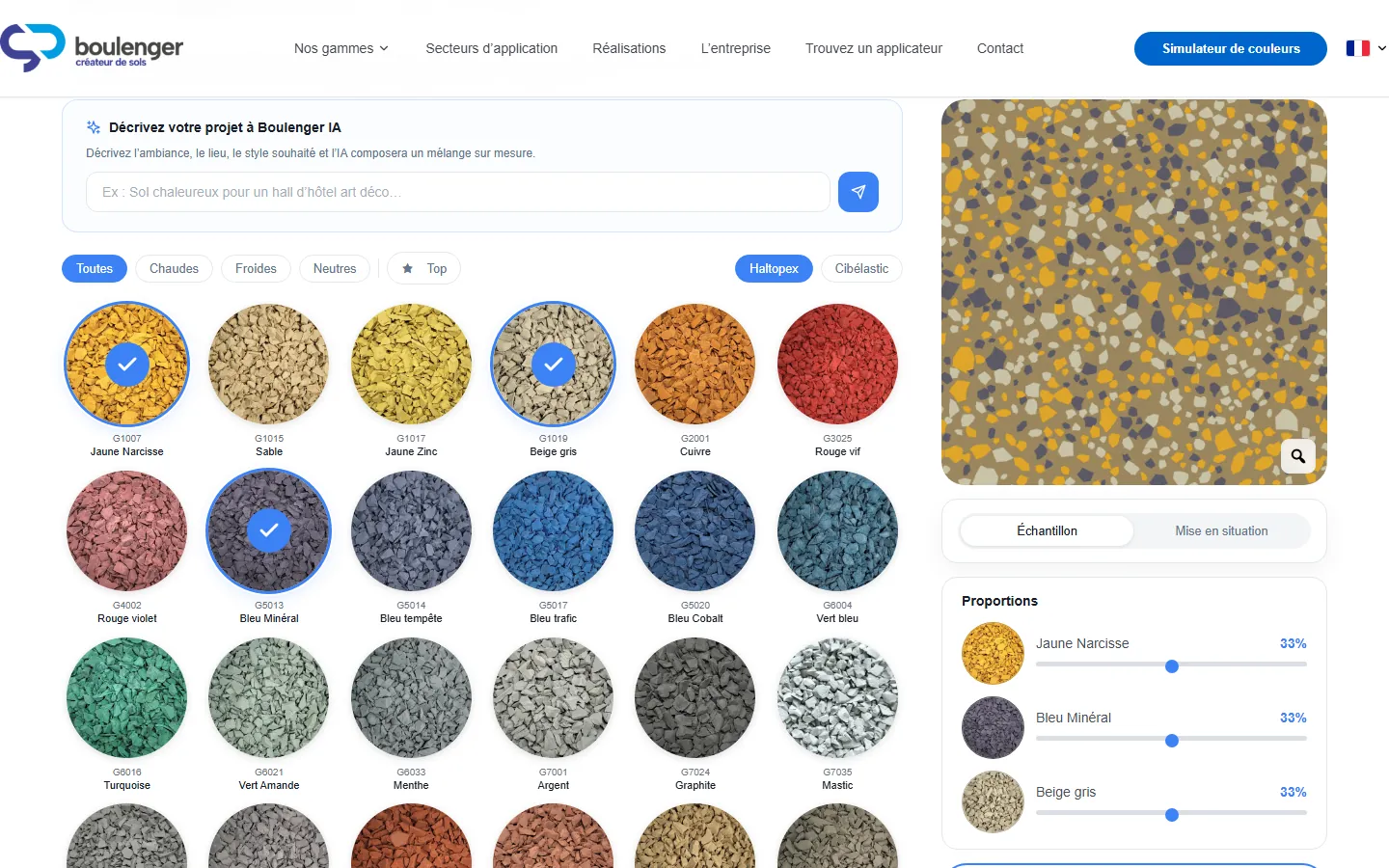The image size is (1389, 868).
Task: Show Top starred colors
Action: pyautogui.click(x=424, y=269)
